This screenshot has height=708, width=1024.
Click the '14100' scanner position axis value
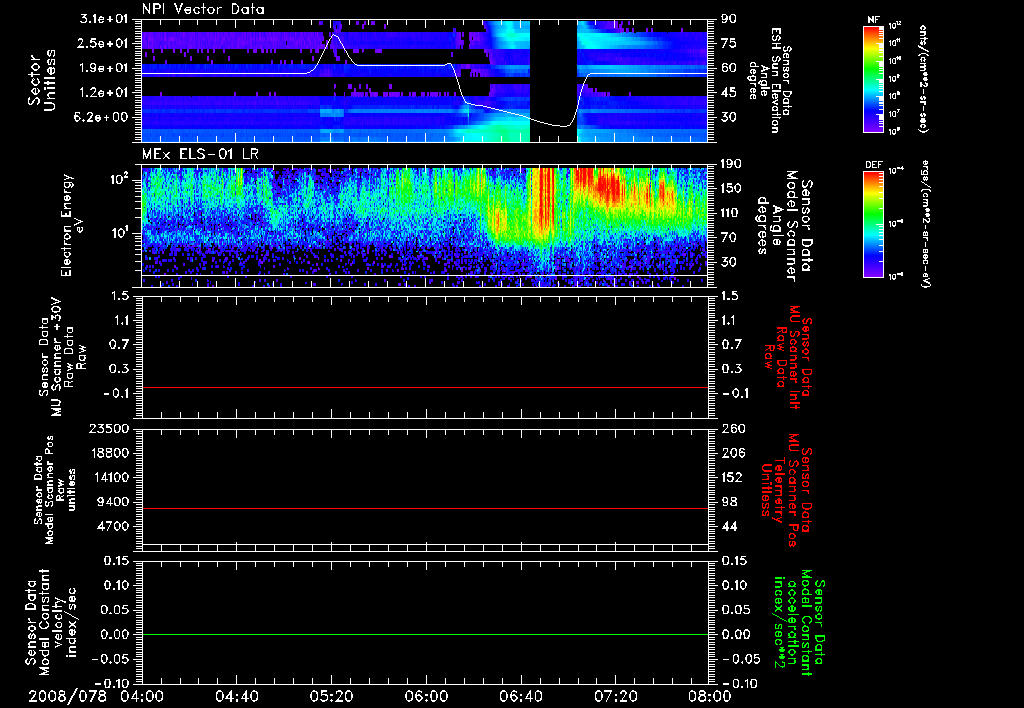point(108,477)
